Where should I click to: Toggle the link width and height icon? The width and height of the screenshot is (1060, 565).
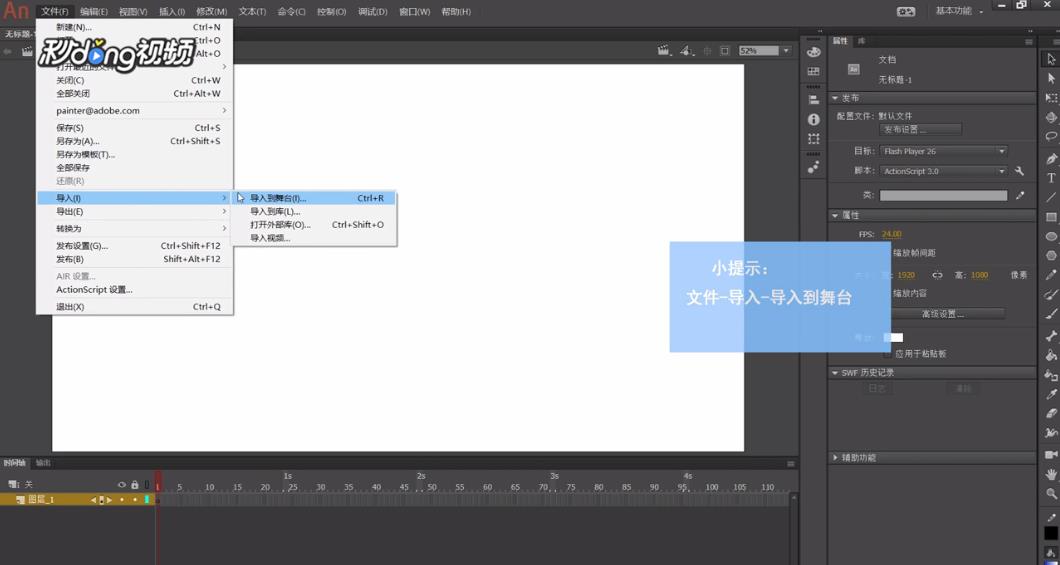[x=937, y=275]
